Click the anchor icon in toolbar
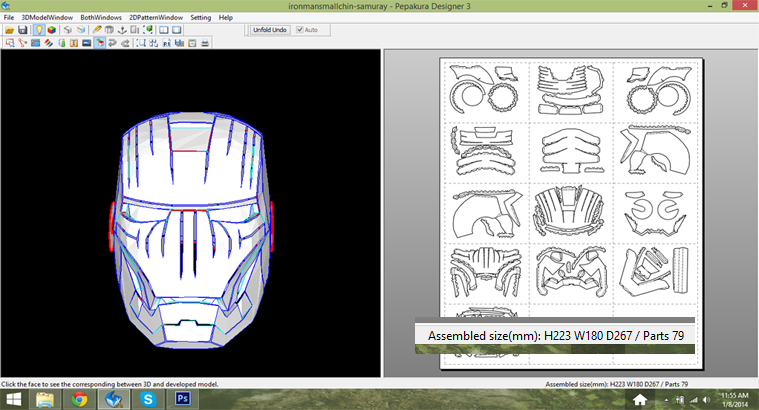This screenshot has width=759, height=410. point(122,30)
